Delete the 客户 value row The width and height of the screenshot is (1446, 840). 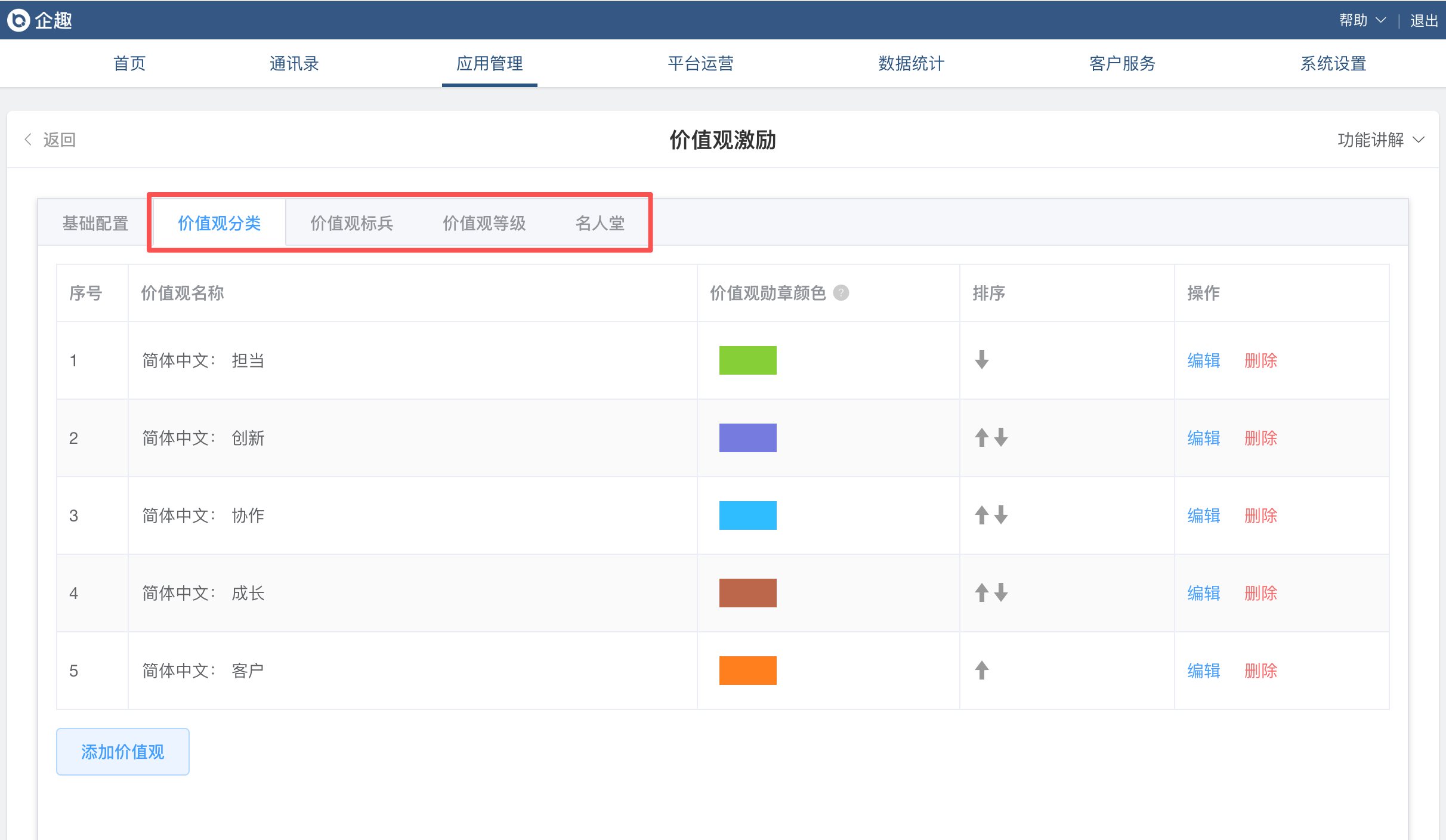tap(1261, 671)
